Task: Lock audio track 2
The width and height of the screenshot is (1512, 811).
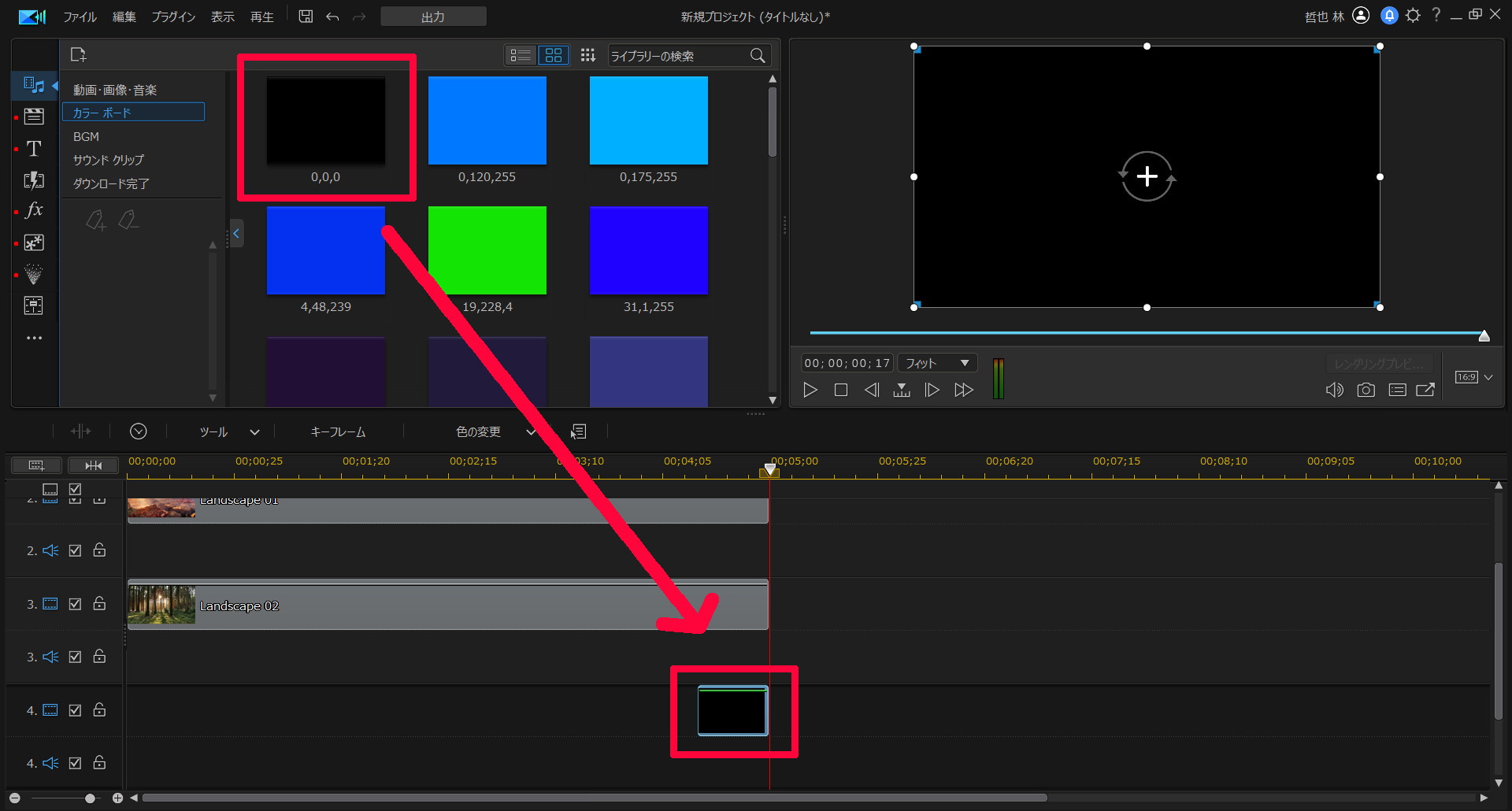Action: pos(99,550)
